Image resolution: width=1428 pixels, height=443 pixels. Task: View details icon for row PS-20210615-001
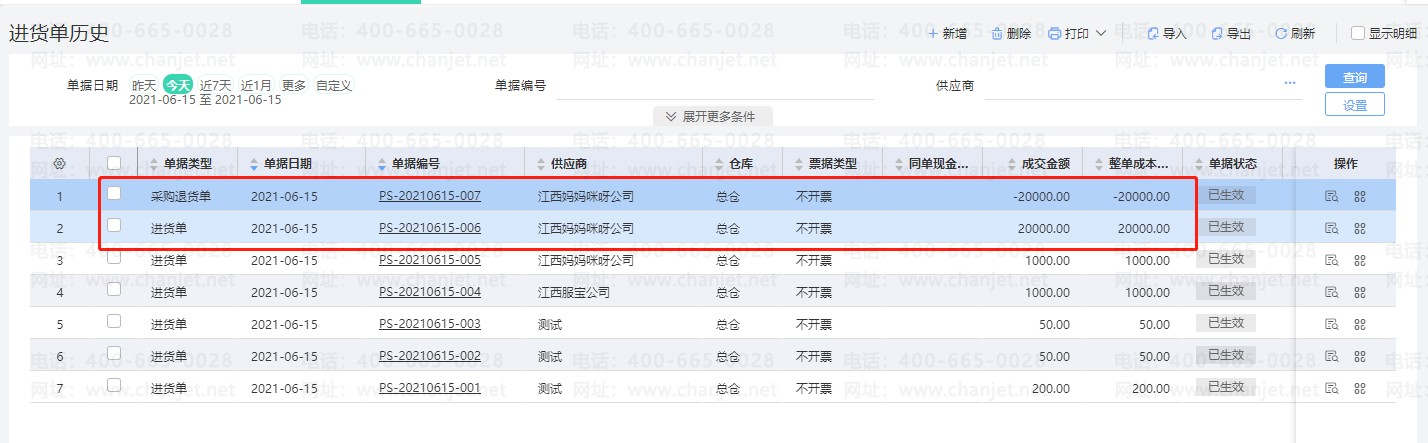pos(1331,388)
